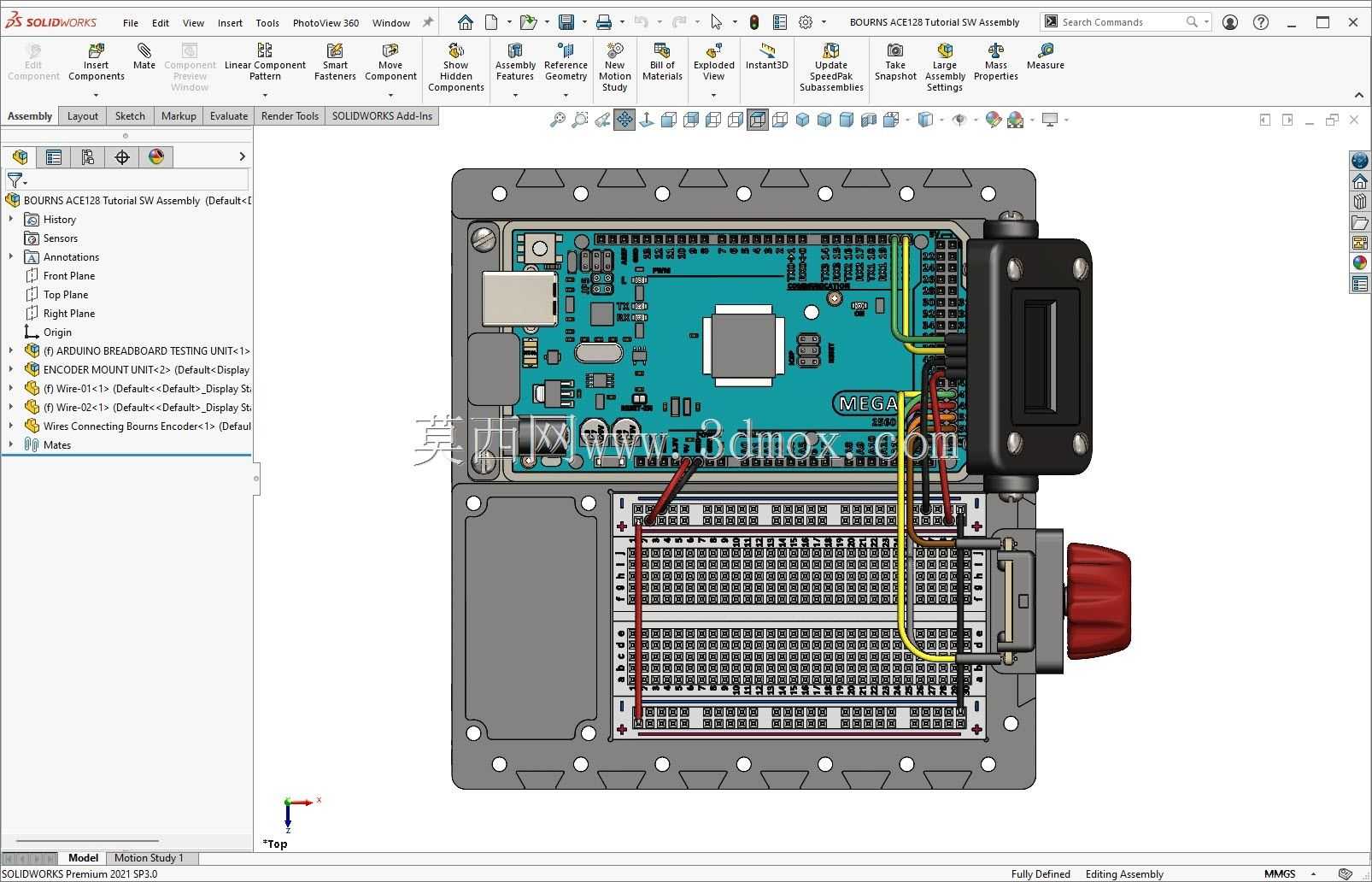Viewport: 1372px width, 882px height.
Task: Open Large Assembly Settings
Action: point(945,68)
